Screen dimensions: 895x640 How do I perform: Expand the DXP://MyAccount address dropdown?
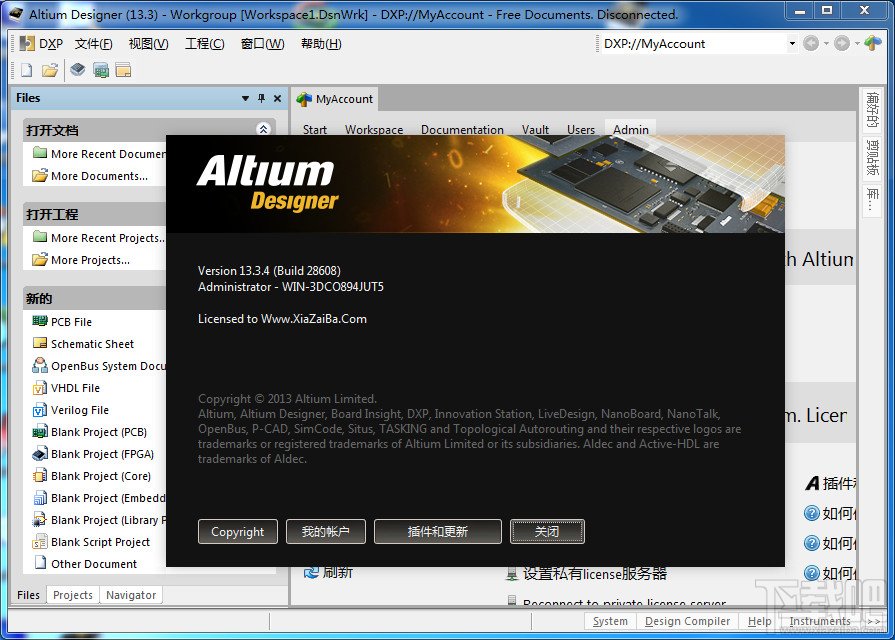tap(792, 43)
